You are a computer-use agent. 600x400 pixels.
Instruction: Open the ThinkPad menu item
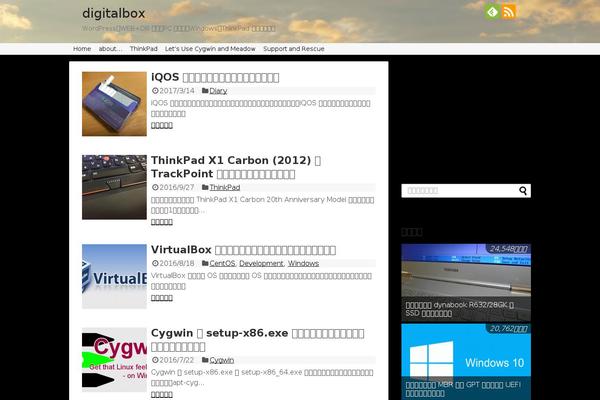pyautogui.click(x=143, y=49)
